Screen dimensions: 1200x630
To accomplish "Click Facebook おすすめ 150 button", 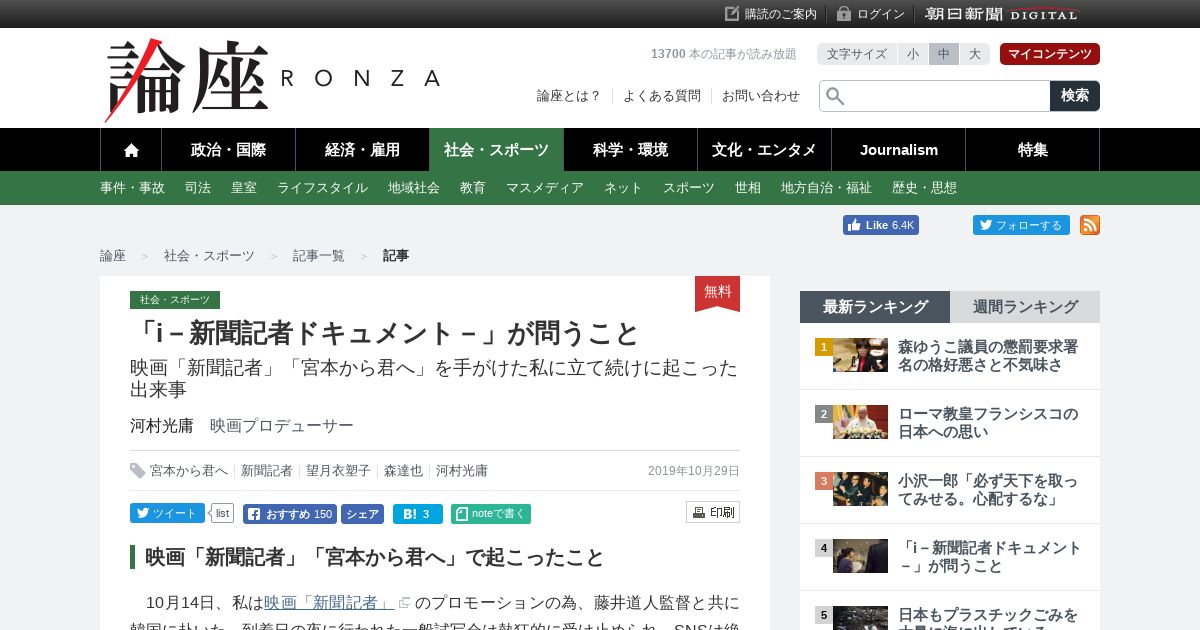I will point(290,514).
